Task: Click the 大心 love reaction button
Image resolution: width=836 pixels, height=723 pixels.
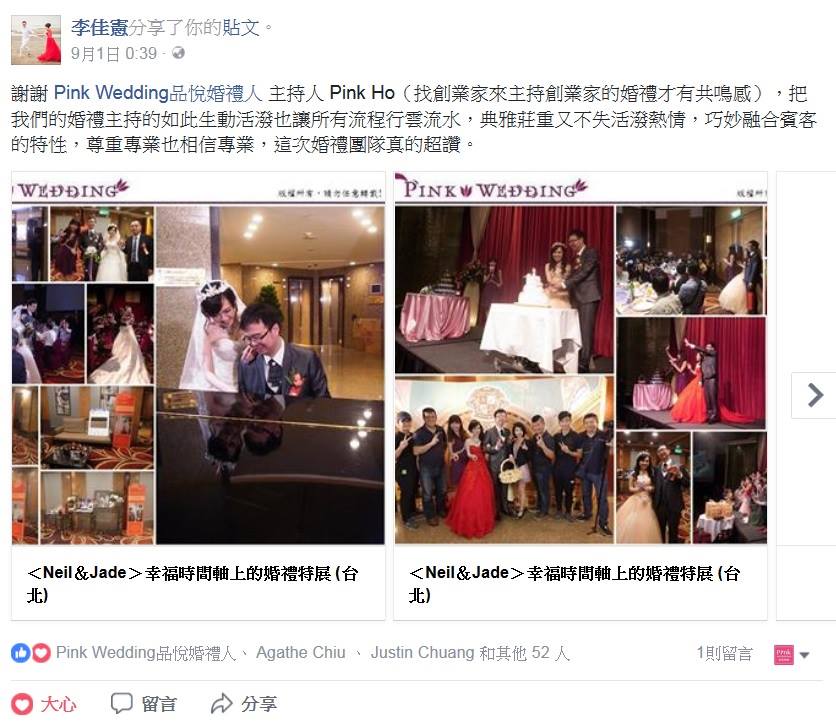Action: point(44,704)
